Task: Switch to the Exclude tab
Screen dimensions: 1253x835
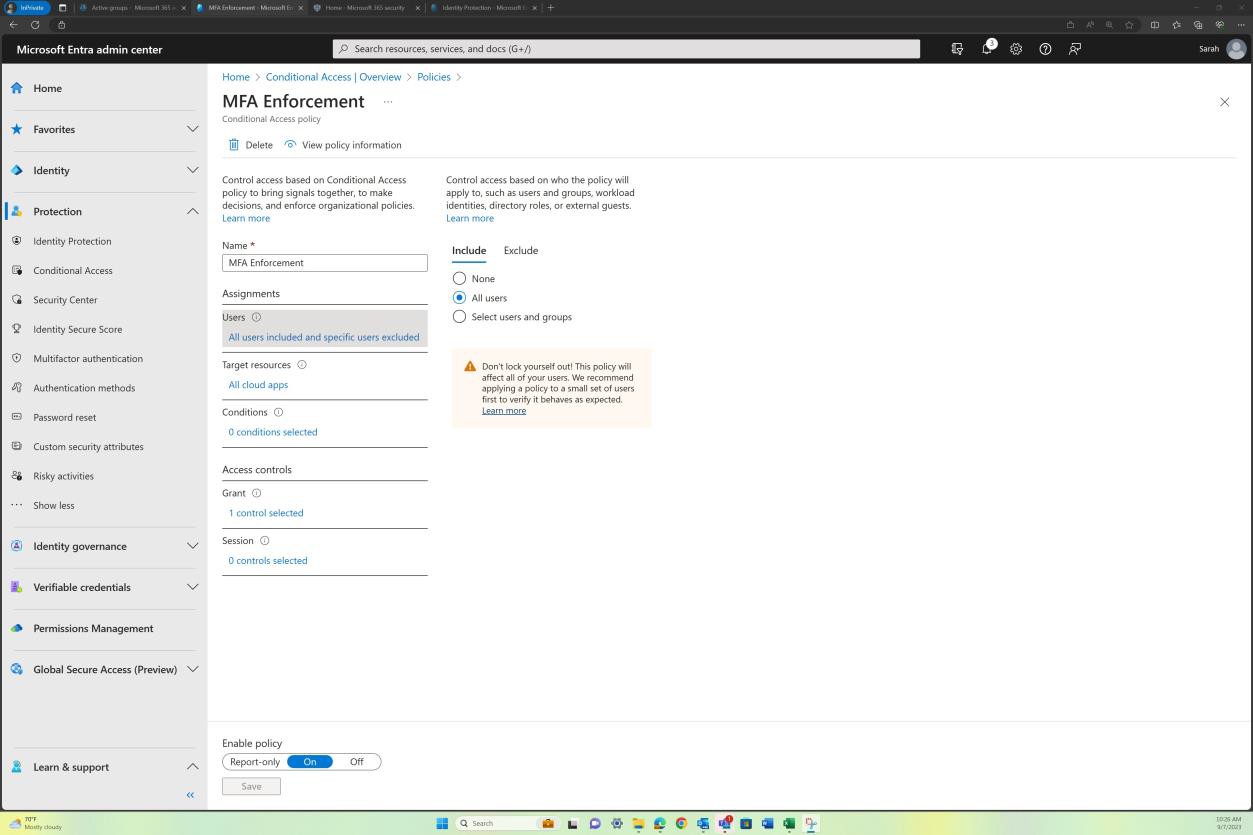Action: tap(520, 250)
